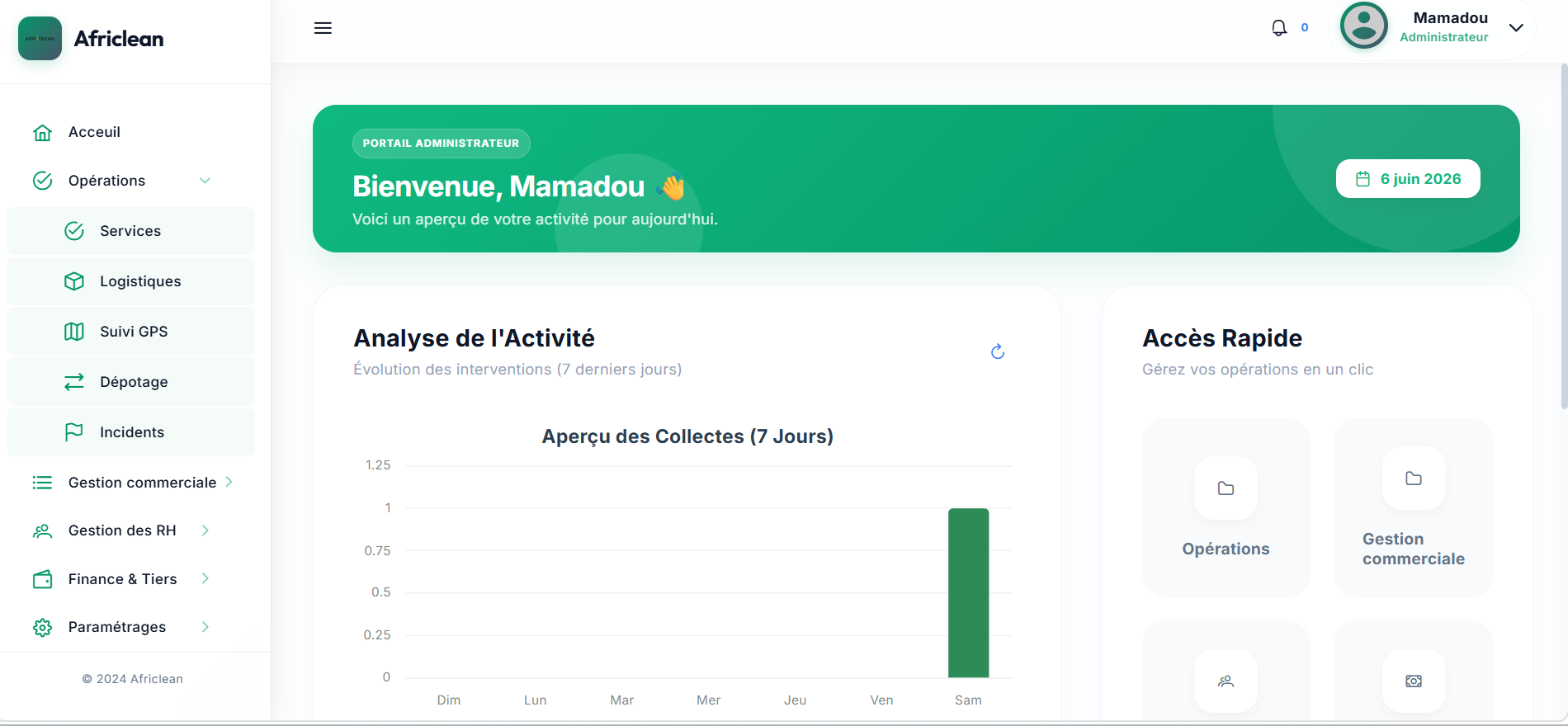Click the Sam axis label
This screenshot has width=1568, height=726.
(968, 700)
